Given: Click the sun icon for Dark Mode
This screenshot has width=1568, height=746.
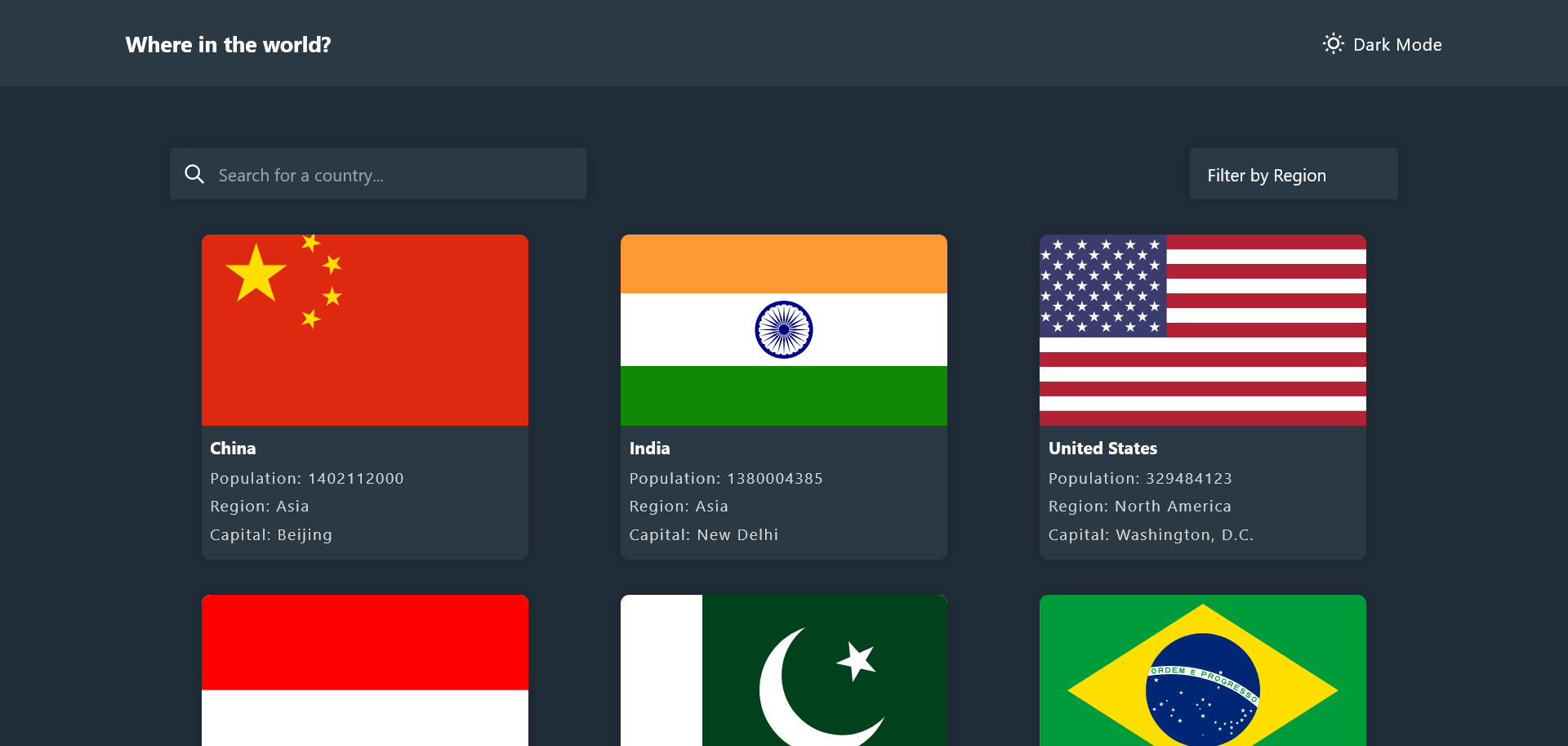Looking at the screenshot, I should (1333, 44).
